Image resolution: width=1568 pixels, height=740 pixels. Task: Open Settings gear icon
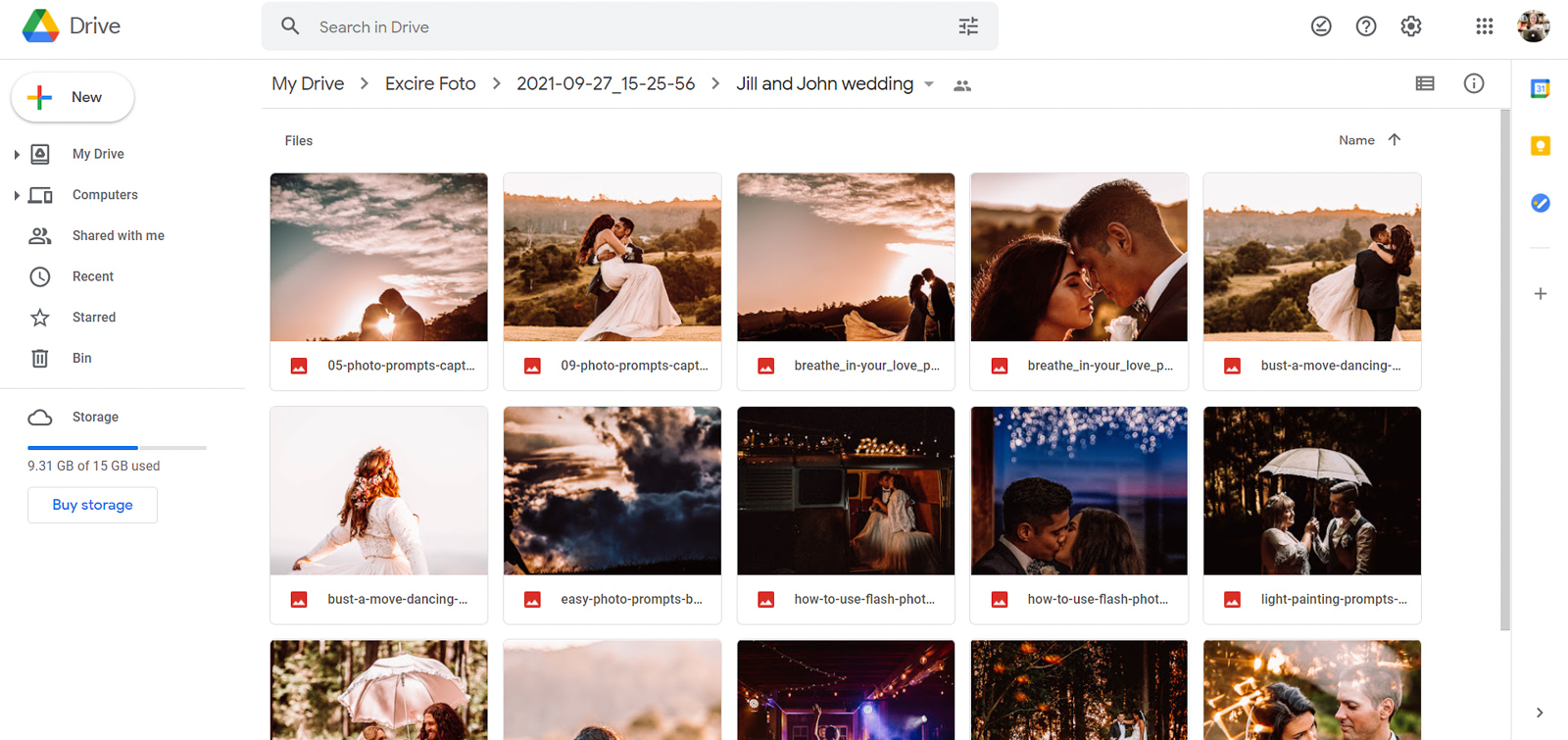1411,26
